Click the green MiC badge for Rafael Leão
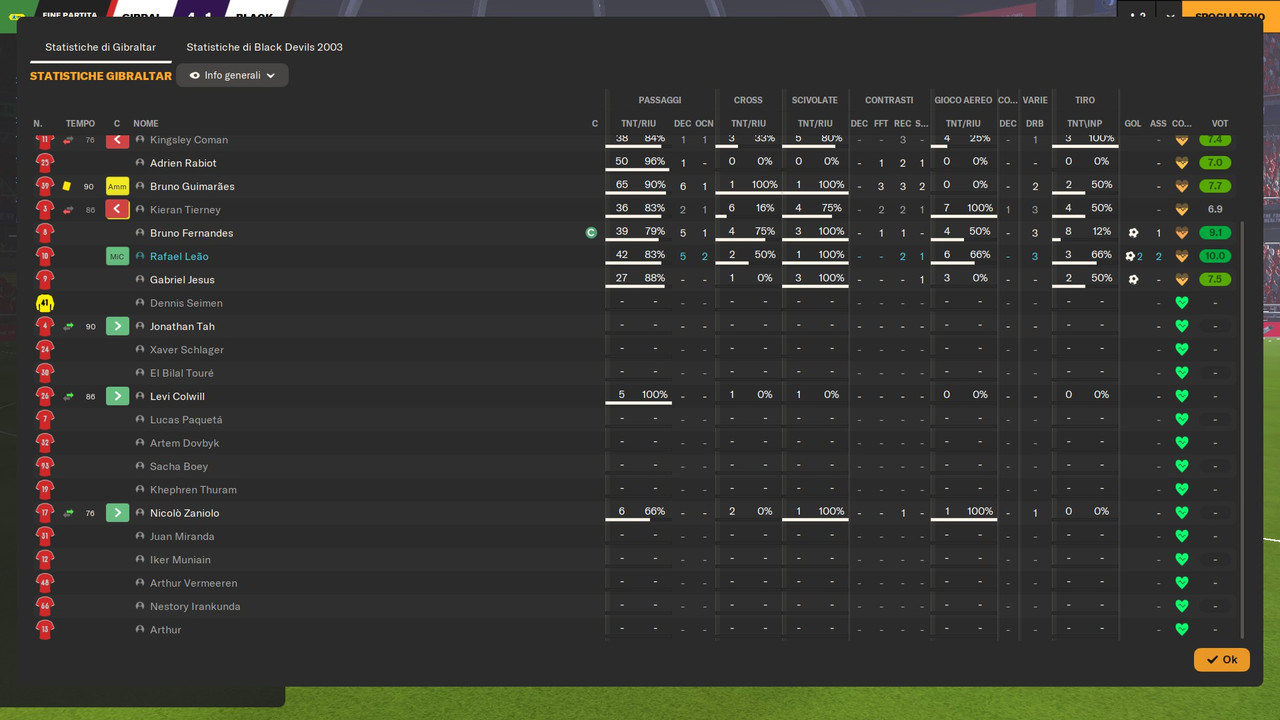 click(x=117, y=256)
